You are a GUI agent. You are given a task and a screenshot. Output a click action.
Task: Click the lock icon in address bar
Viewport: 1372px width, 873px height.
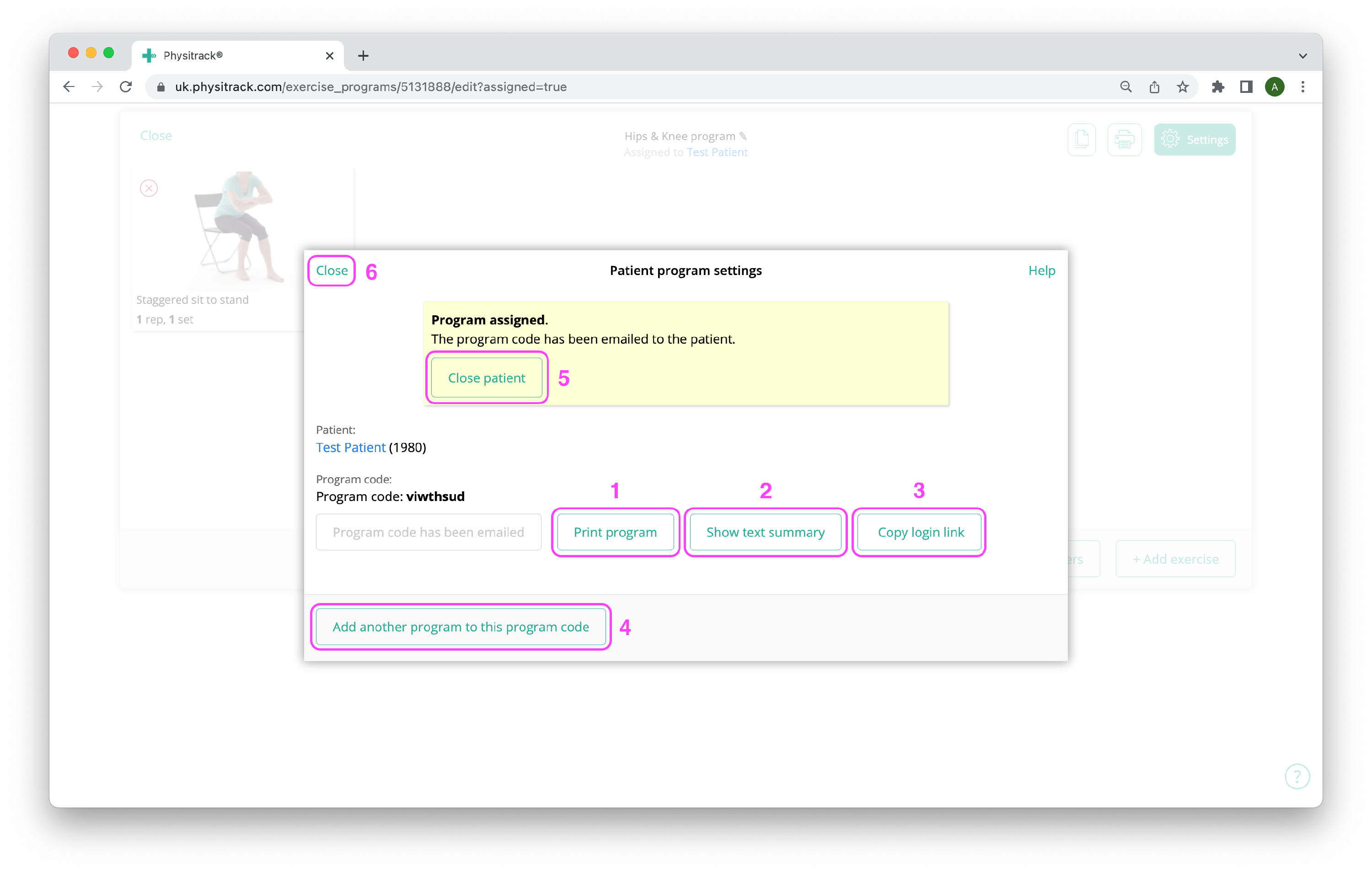tap(161, 86)
